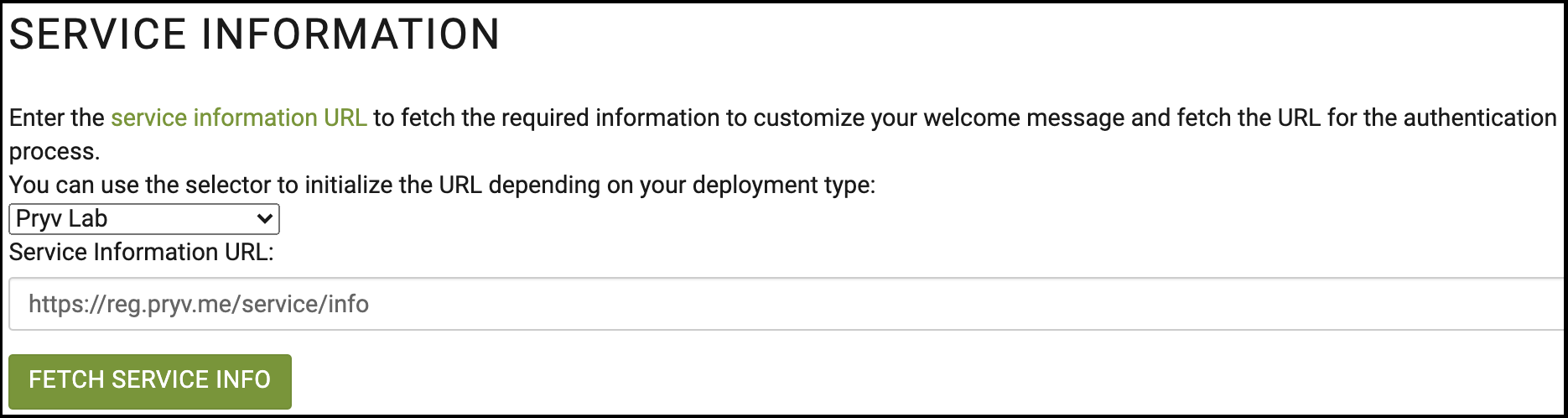The width and height of the screenshot is (1568, 418).
Task: Click the reg.pryv.me URL text in the field
Action: 199,304
